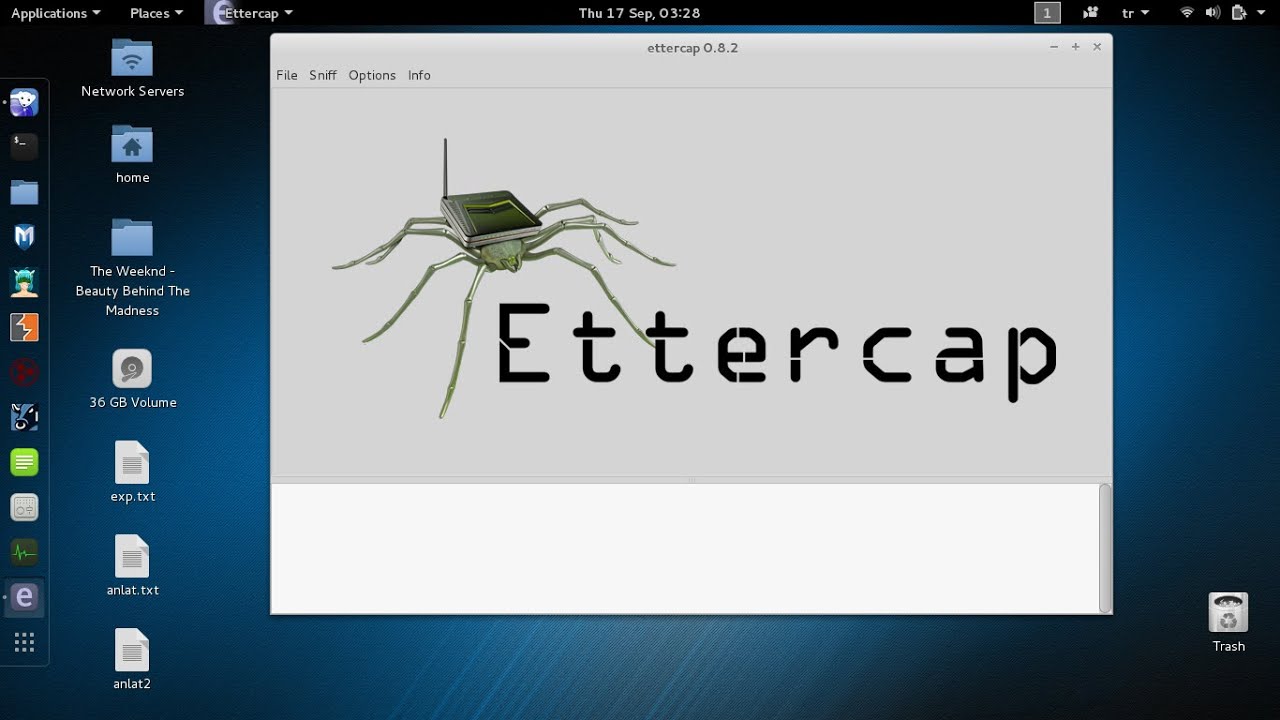Open the Places menu in top bar
The width and height of the screenshot is (1280, 720).
[x=156, y=13]
